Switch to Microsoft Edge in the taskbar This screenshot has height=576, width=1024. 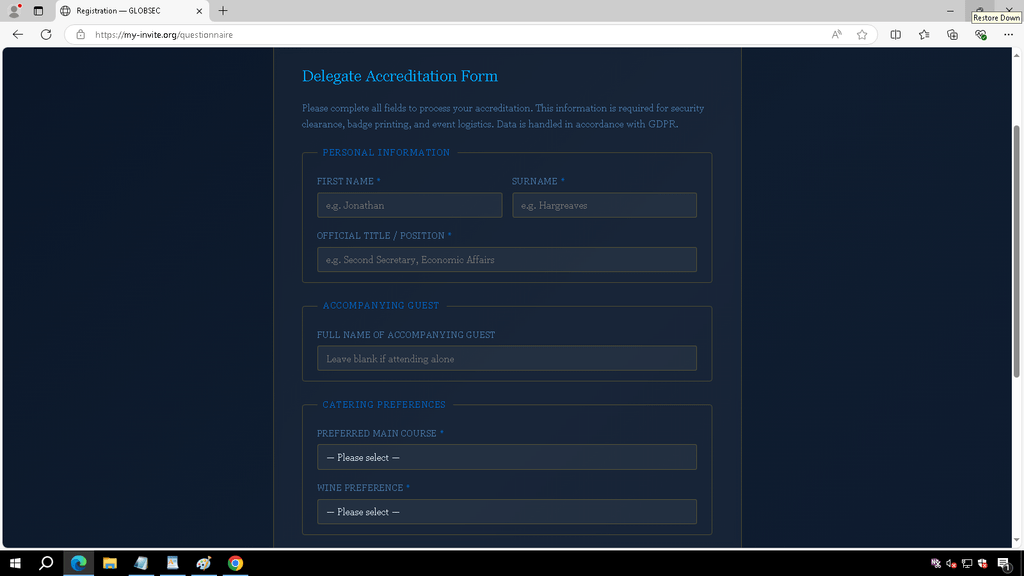[78, 563]
